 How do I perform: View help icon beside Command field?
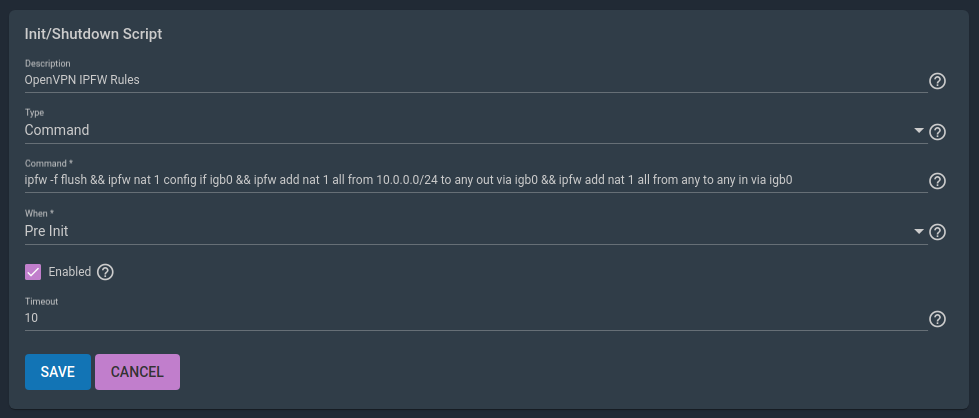pos(937,181)
